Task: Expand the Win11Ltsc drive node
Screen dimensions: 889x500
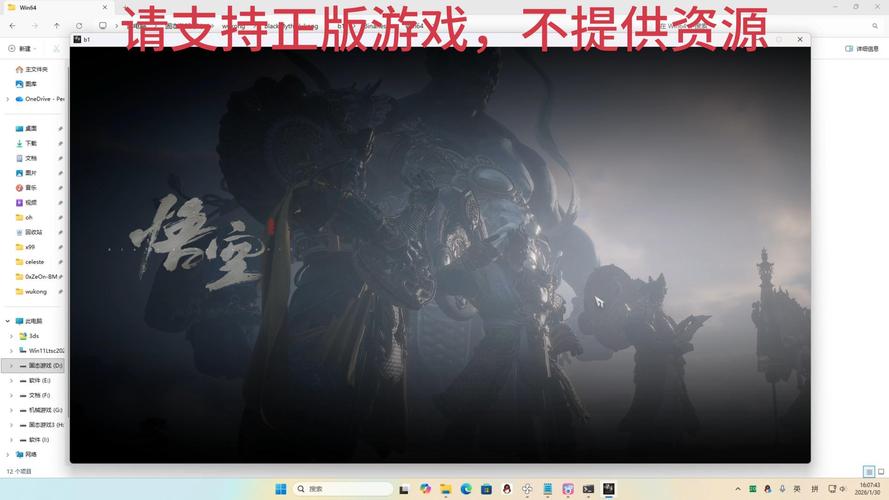Action: pyautogui.click(x=11, y=351)
